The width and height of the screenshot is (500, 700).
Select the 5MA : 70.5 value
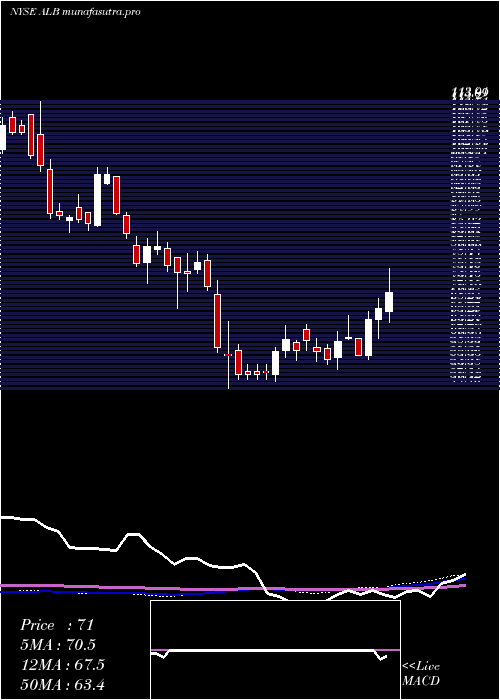(x=58, y=645)
